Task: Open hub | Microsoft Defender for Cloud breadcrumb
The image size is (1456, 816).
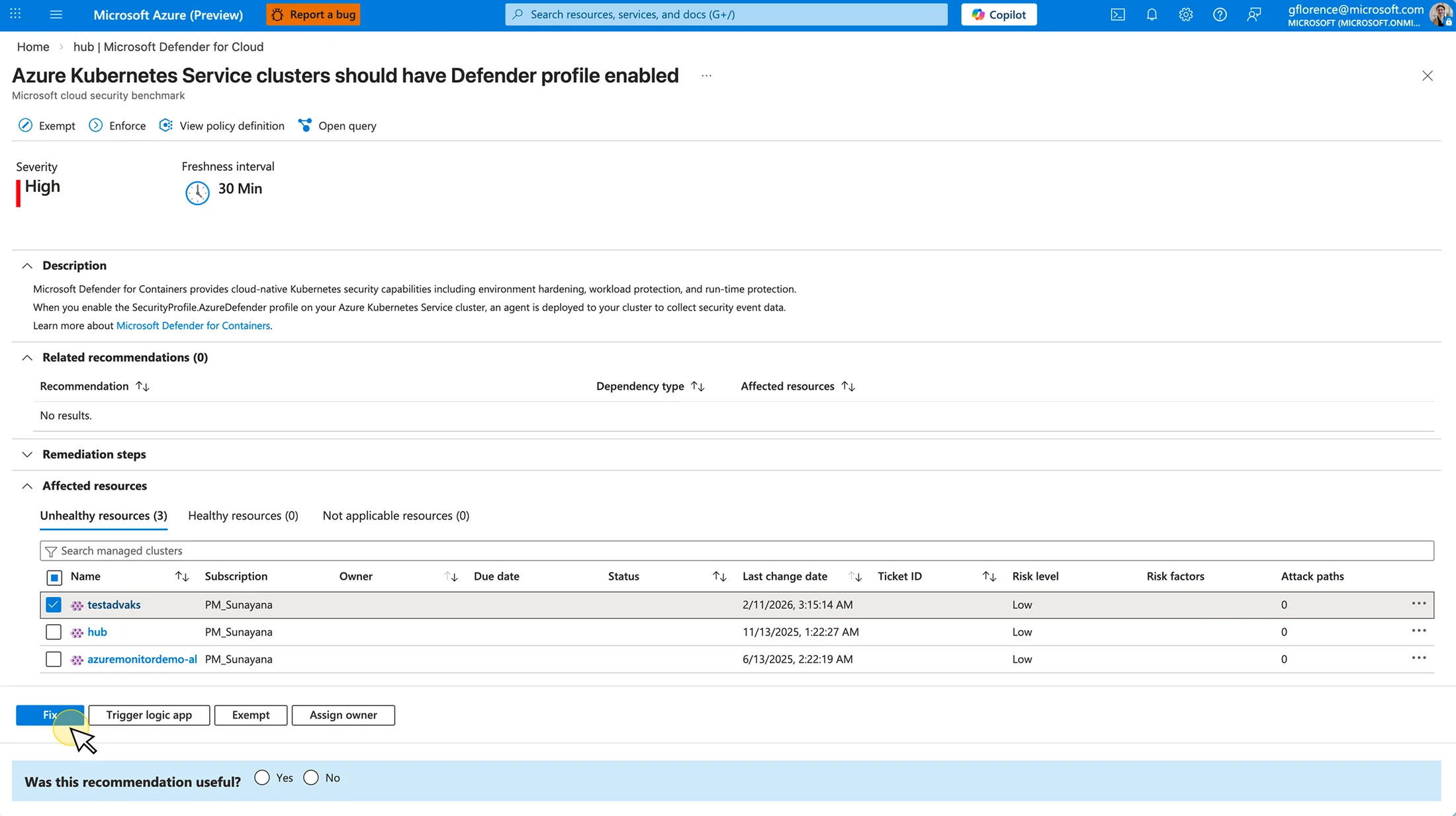Action: (x=168, y=46)
